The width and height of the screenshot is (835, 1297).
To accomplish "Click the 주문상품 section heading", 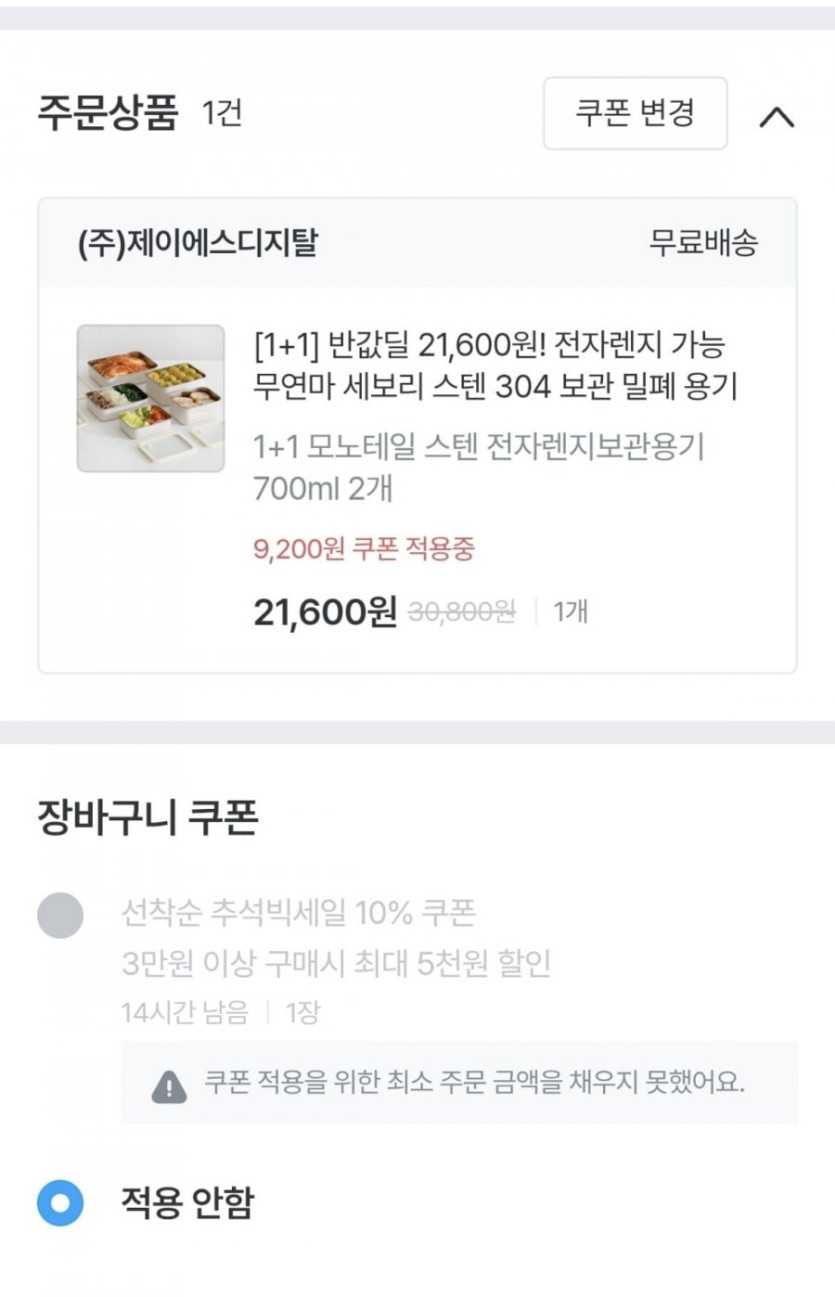I will (108, 113).
